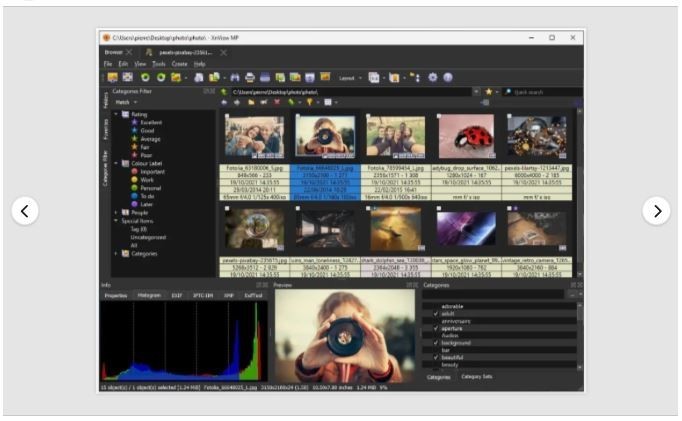Open the File menu
682x421 pixels.
coord(108,64)
